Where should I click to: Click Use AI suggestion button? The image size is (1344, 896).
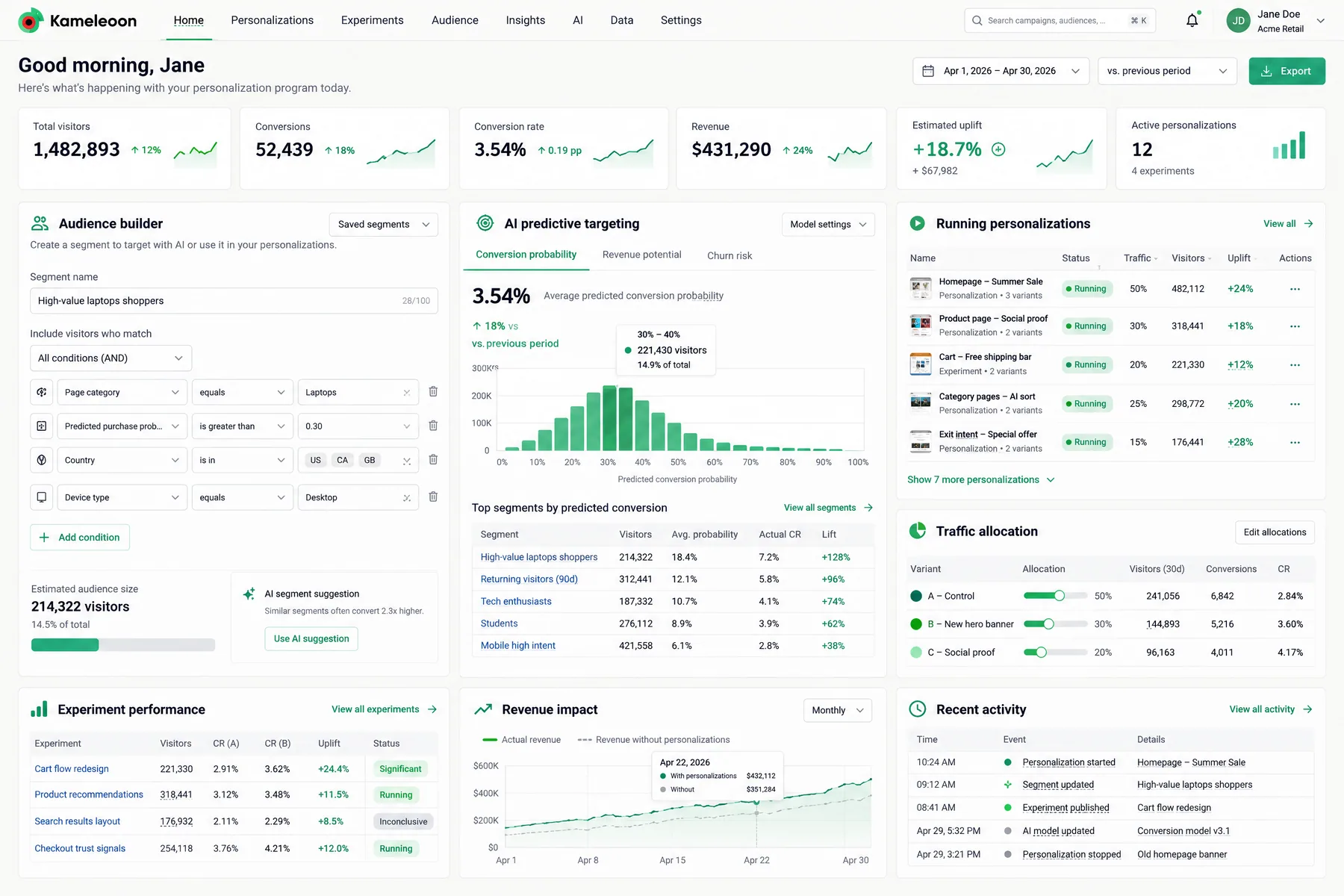[311, 638]
